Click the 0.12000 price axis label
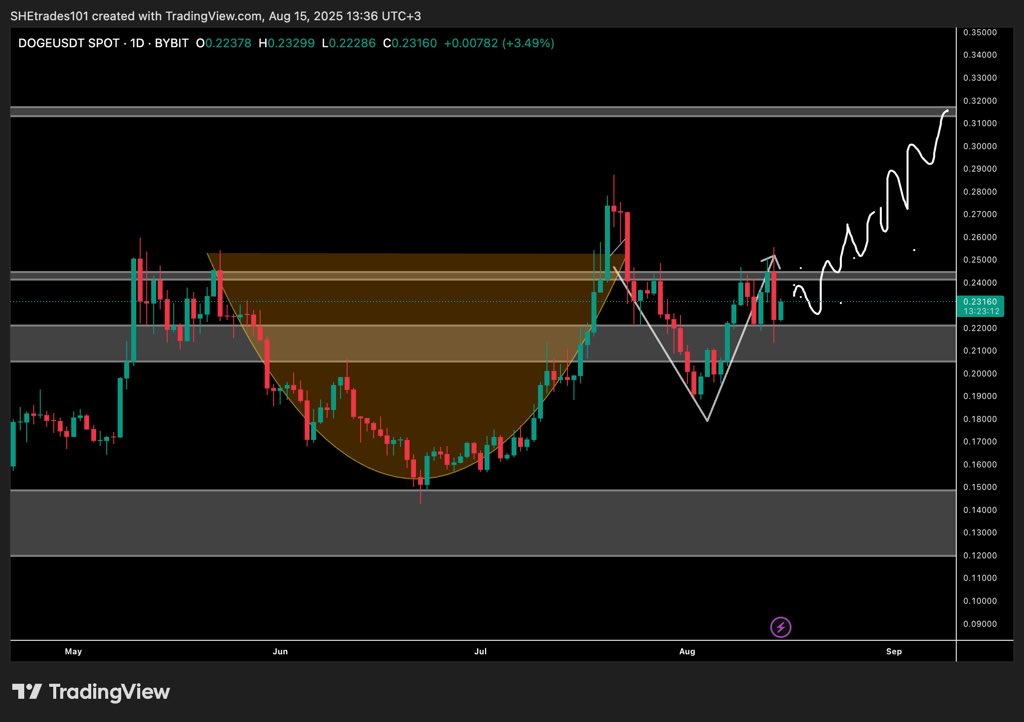Screen dimensions: 1024x722 point(980,556)
